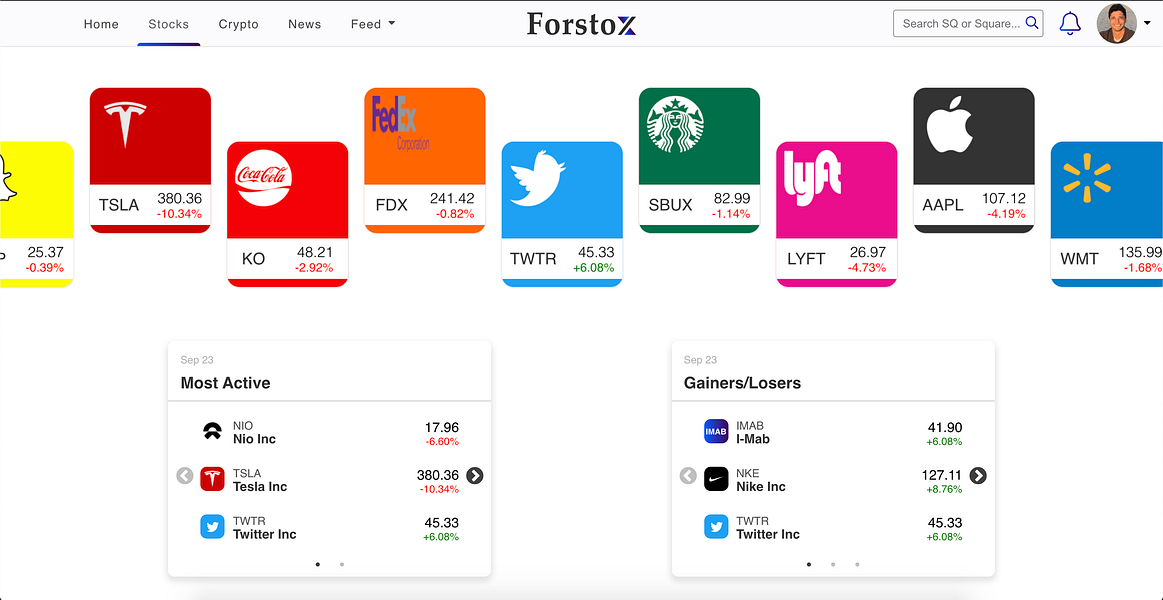Open Nio Inc in Most Active
The height and width of the screenshot is (600, 1163).
coord(329,432)
